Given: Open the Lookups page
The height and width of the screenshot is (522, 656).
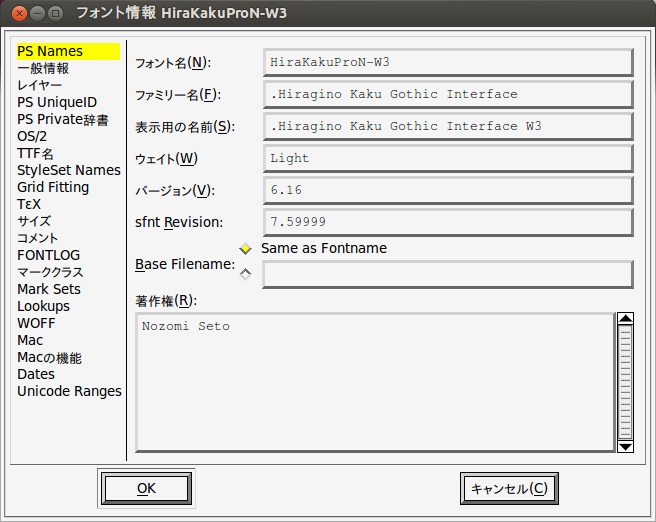Looking at the screenshot, I should (x=43, y=306).
